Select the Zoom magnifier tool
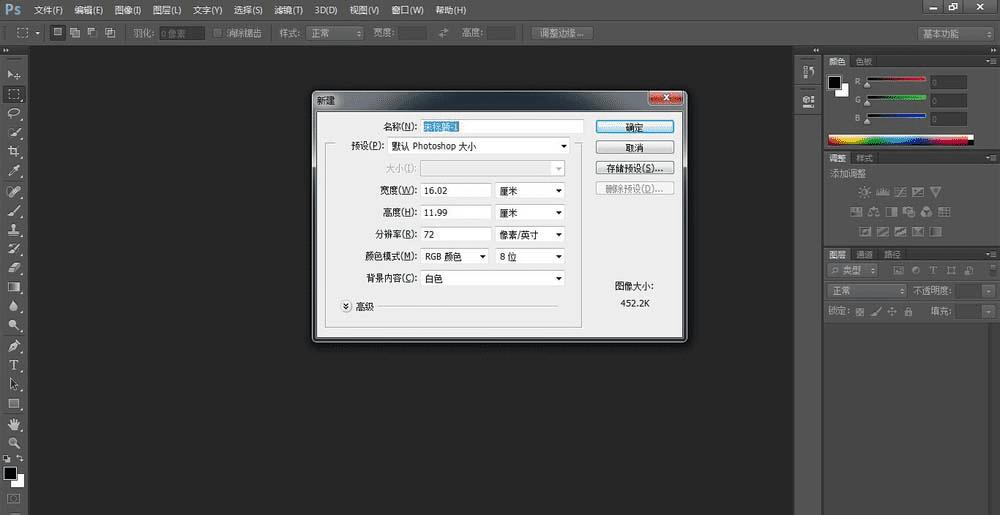1000x515 pixels. click(14, 442)
